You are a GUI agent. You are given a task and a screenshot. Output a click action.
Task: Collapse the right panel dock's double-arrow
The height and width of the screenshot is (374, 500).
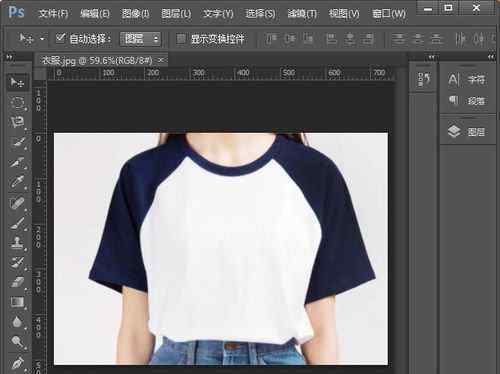(491, 57)
